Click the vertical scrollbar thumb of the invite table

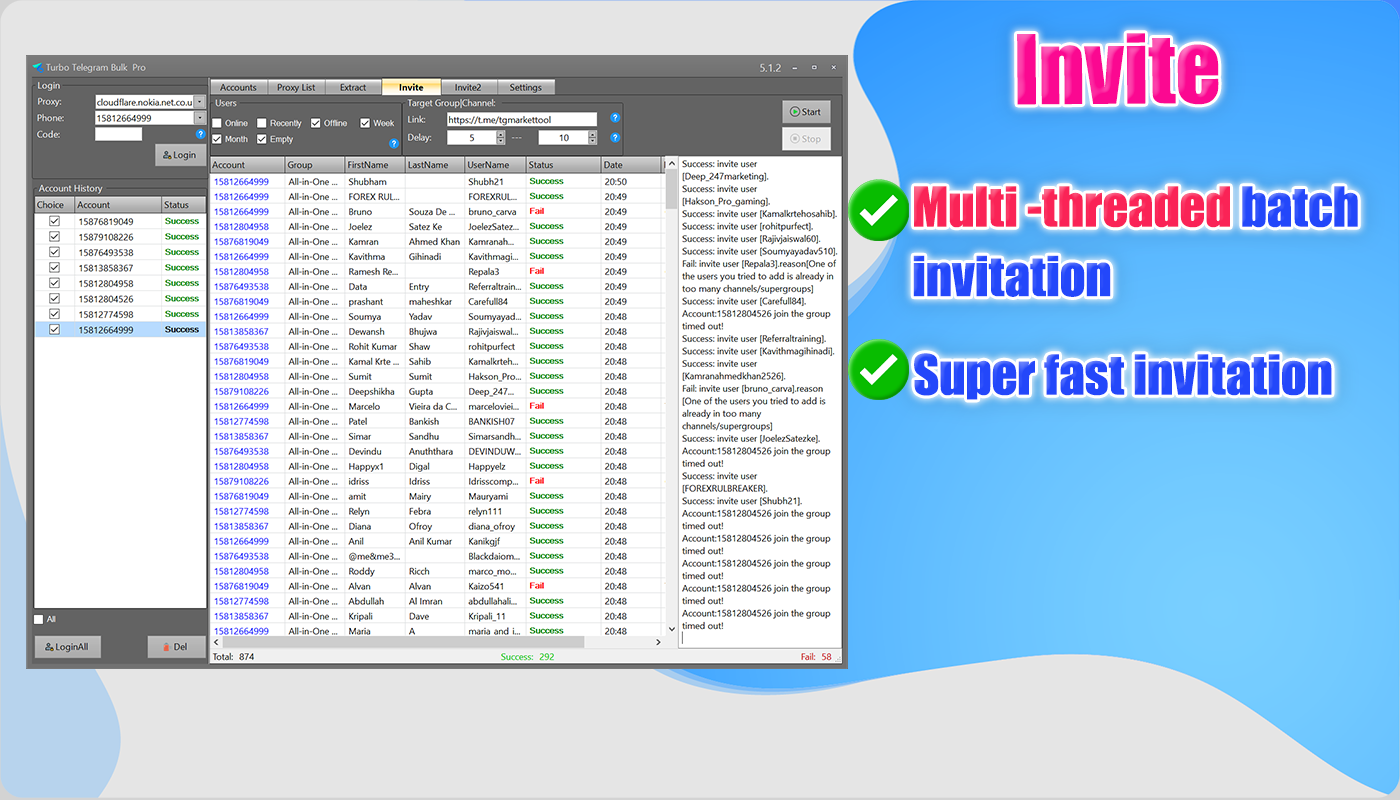671,190
